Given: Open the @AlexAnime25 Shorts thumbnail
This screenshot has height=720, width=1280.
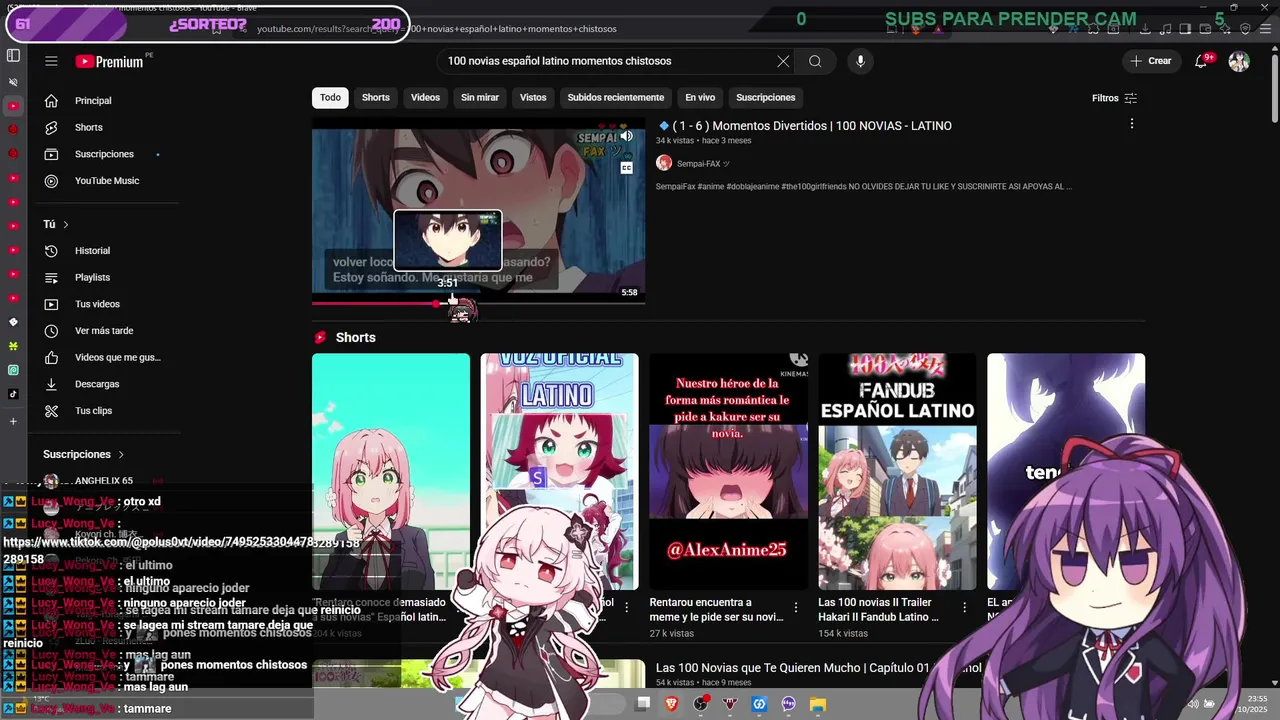Looking at the screenshot, I should [728, 471].
